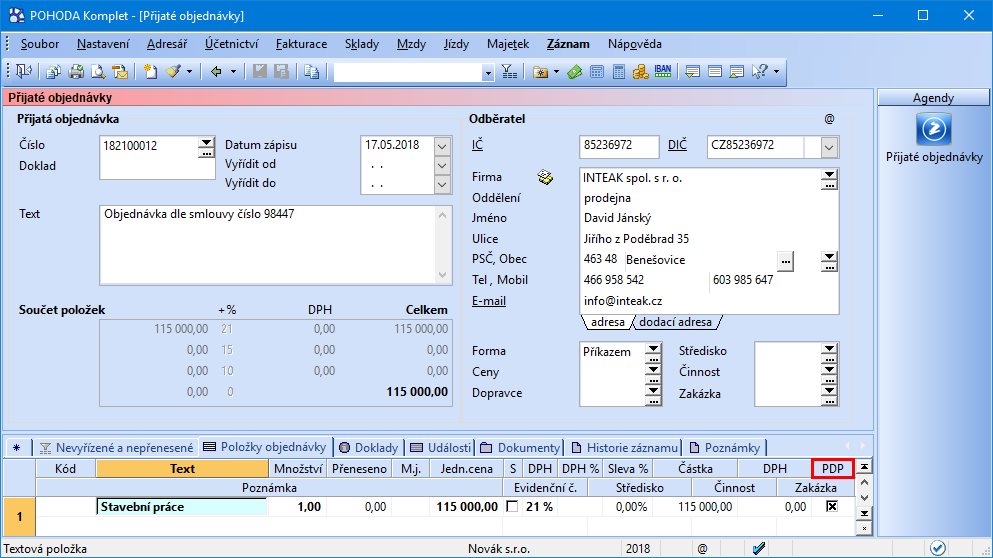The height and width of the screenshot is (558, 993).
Task: Open the DIČ dropdown arrow
Action: (829, 148)
